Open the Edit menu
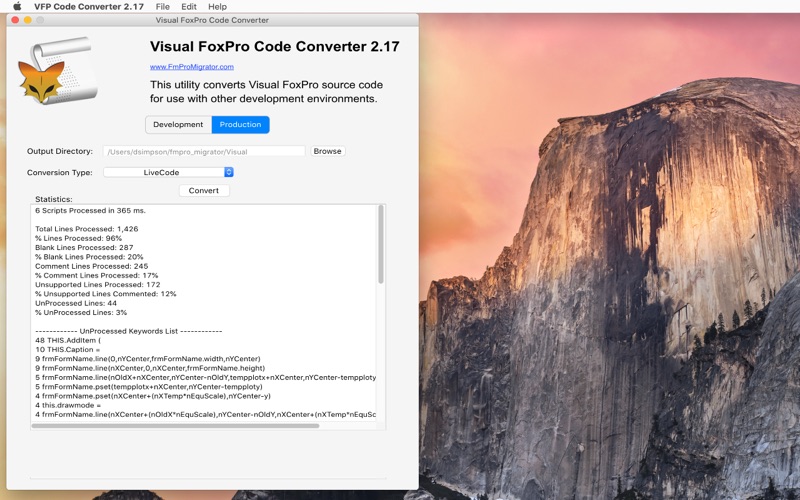The width and height of the screenshot is (800, 500). click(189, 7)
